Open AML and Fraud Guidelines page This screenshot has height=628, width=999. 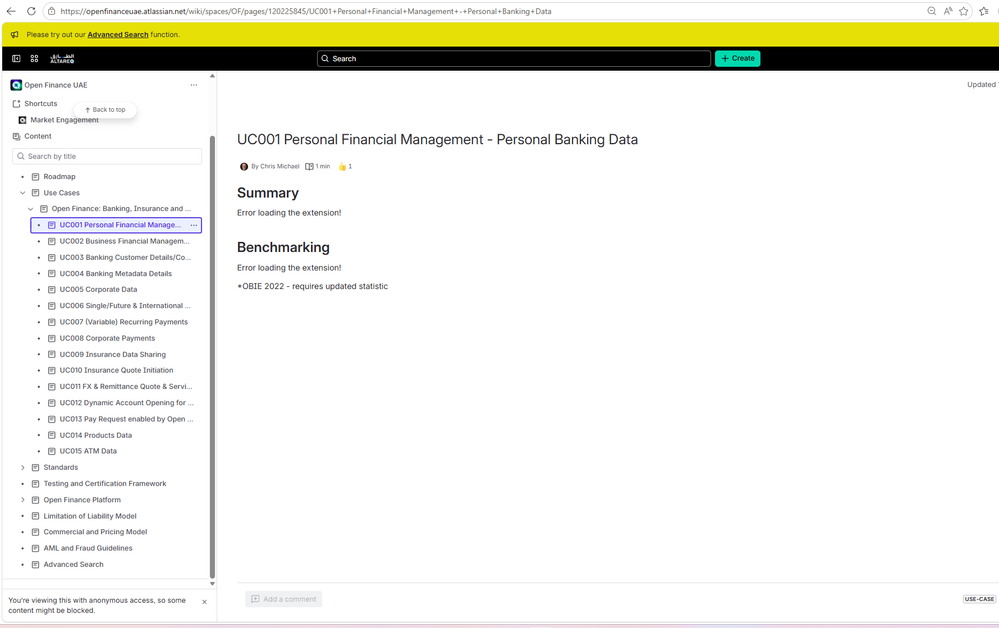tap(88, 548)
